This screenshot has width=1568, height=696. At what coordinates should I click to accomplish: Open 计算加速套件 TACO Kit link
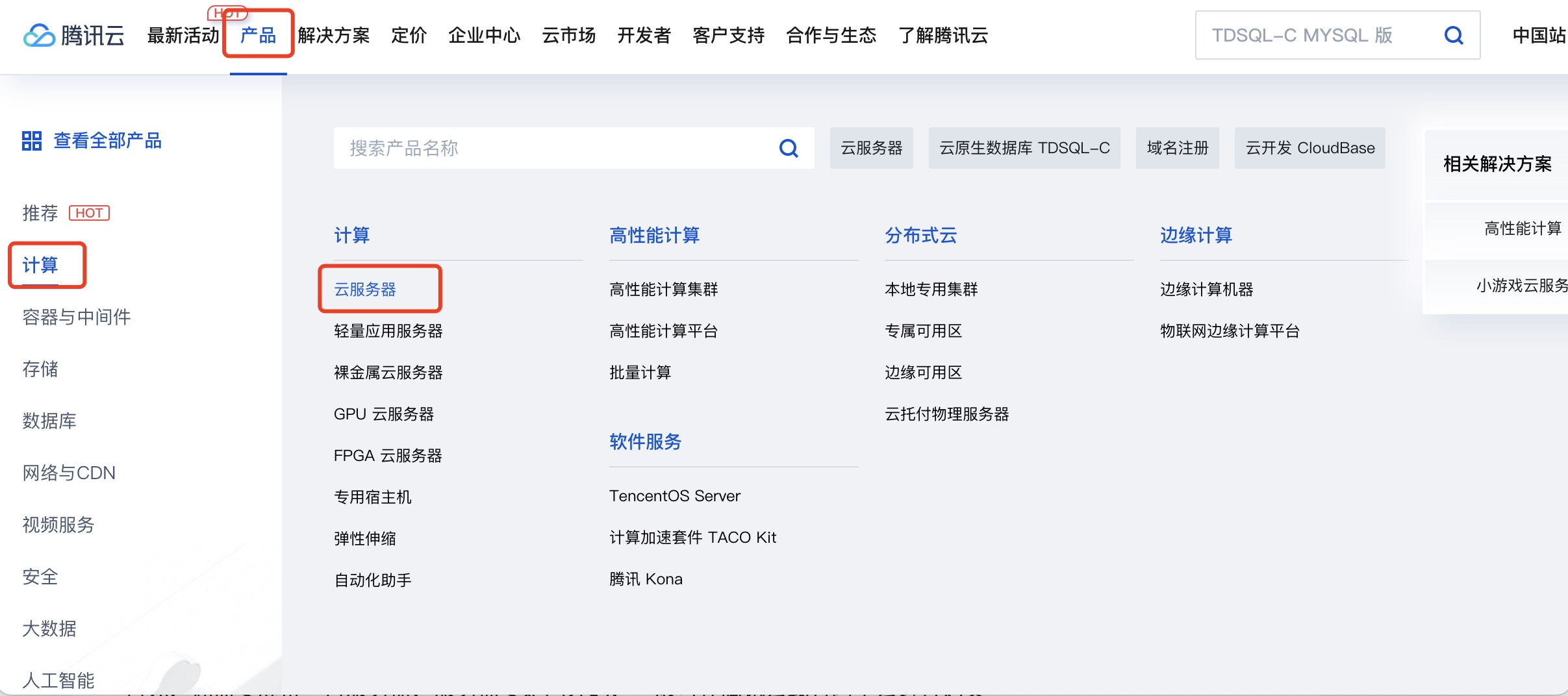693,538
